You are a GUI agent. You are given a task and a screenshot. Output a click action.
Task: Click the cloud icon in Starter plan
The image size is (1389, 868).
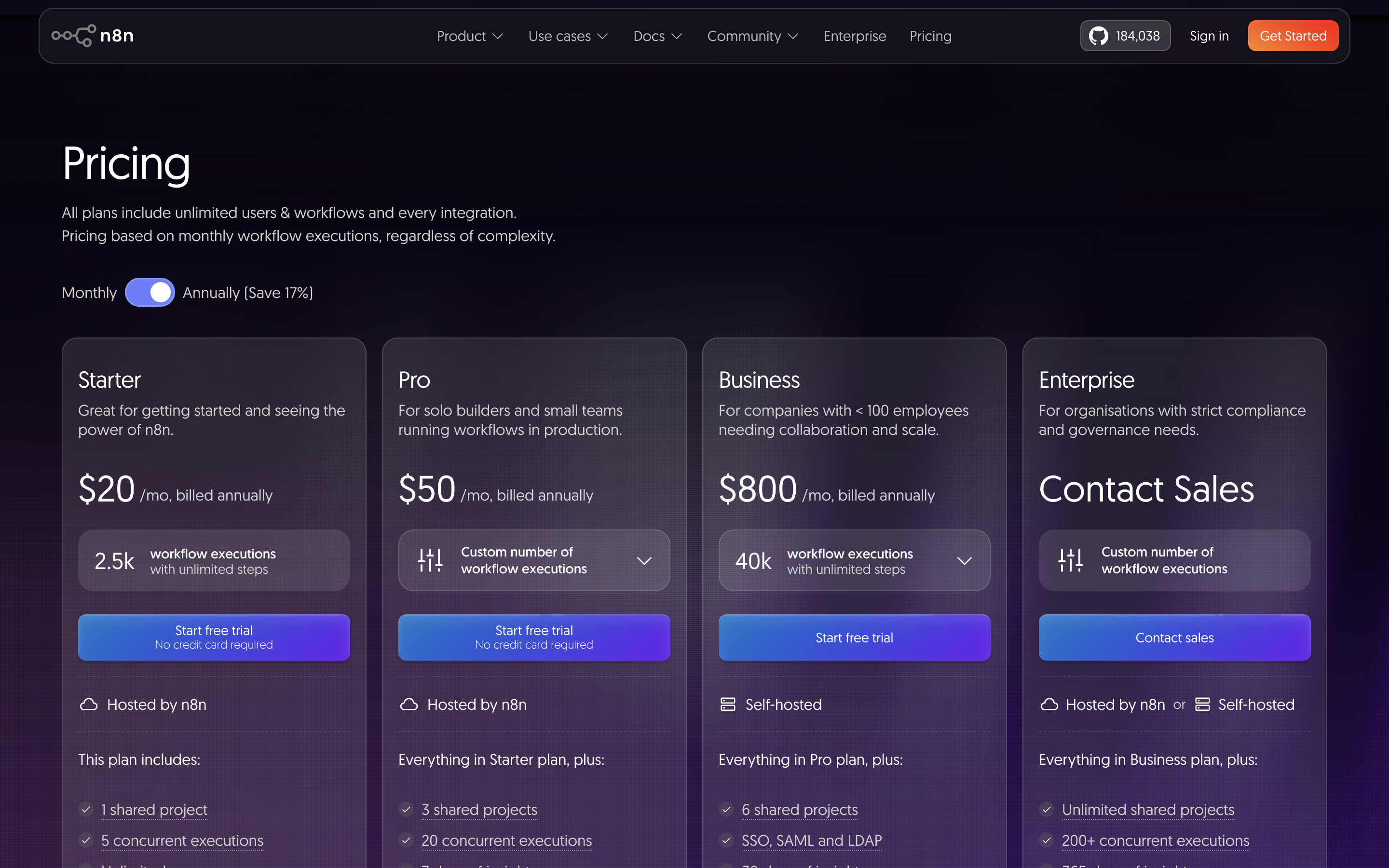click(88, 705)
